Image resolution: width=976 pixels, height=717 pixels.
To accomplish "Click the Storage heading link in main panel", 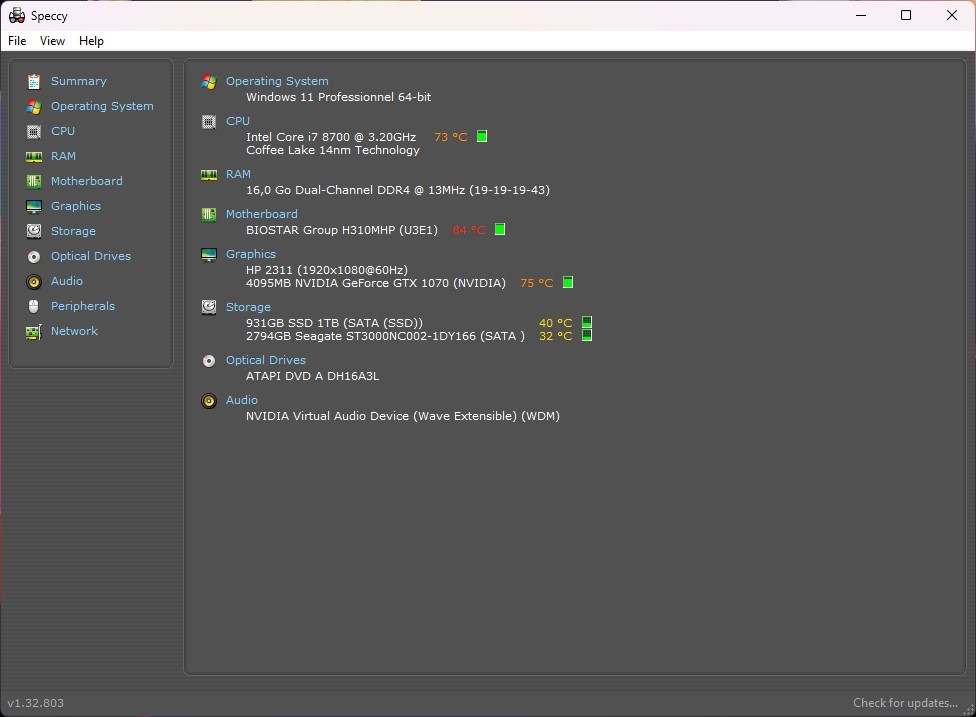I will (x=248, y=307).
